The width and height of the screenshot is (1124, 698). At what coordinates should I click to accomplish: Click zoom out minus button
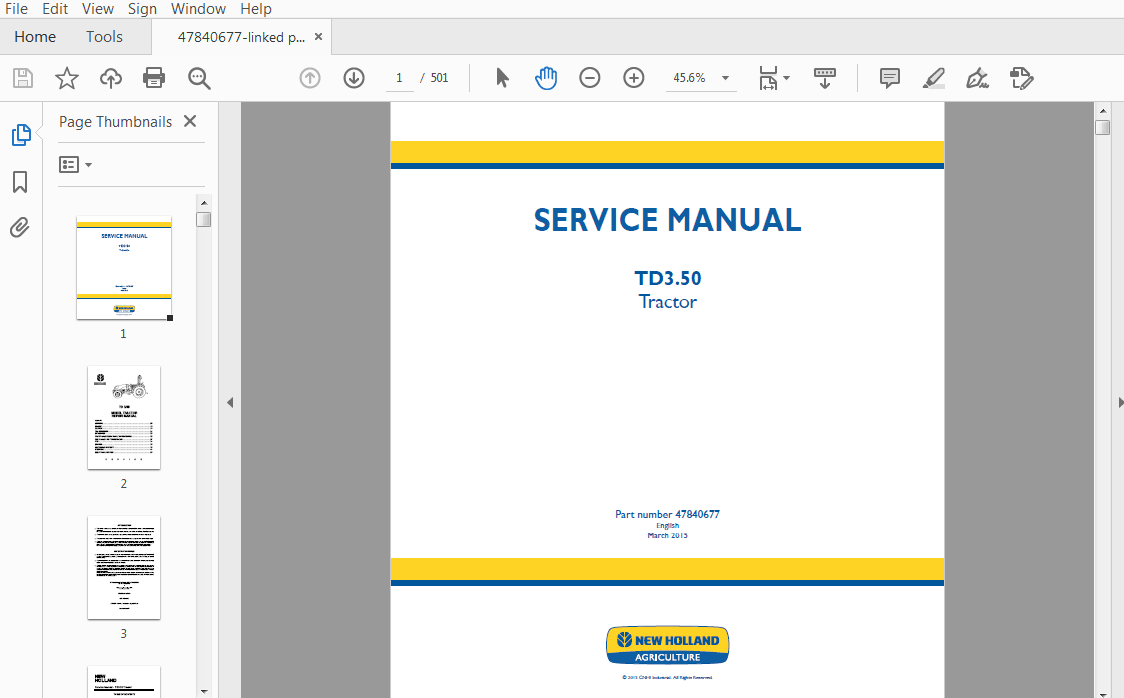589,77
